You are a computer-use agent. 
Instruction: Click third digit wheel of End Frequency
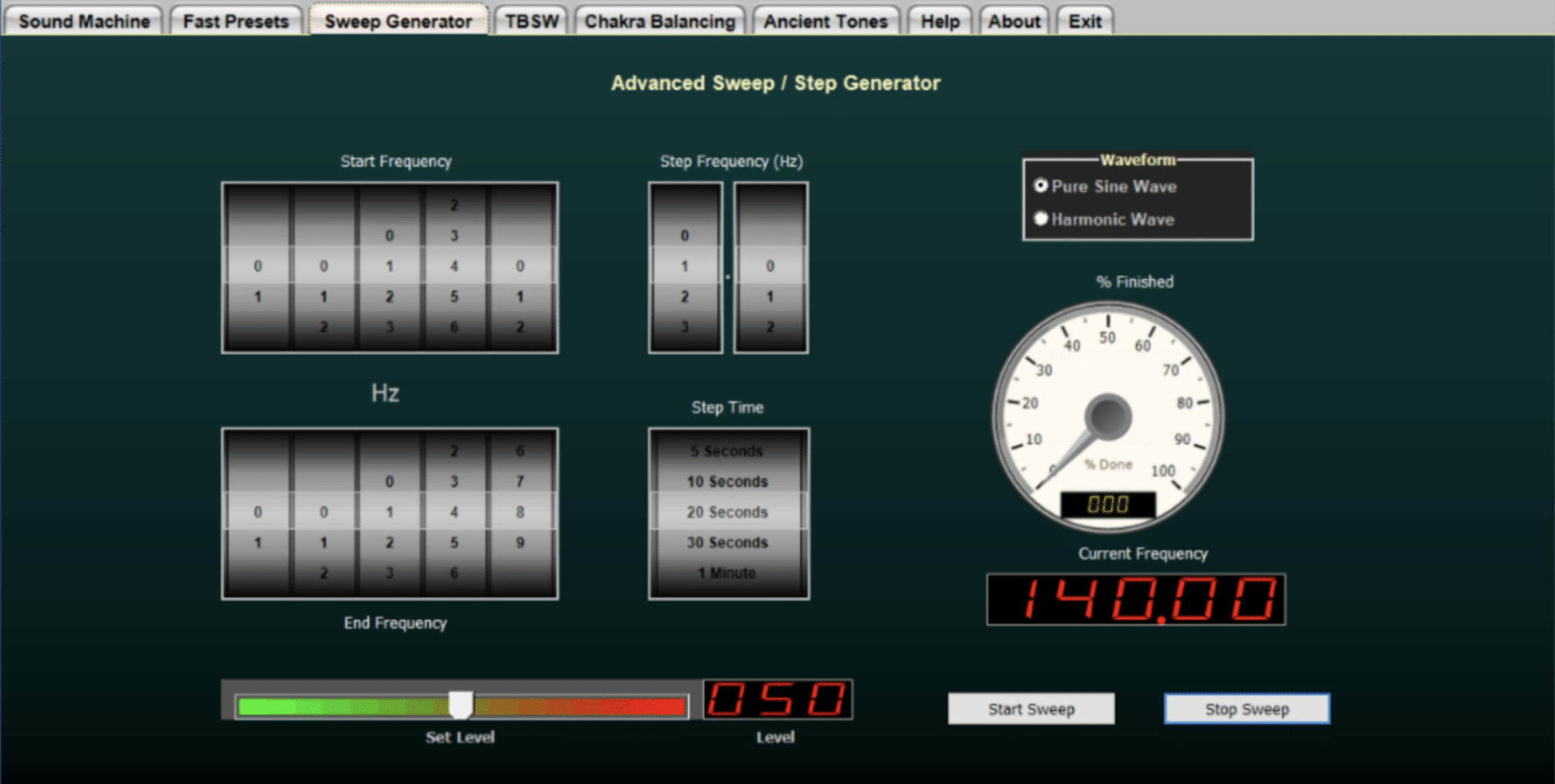389,513
